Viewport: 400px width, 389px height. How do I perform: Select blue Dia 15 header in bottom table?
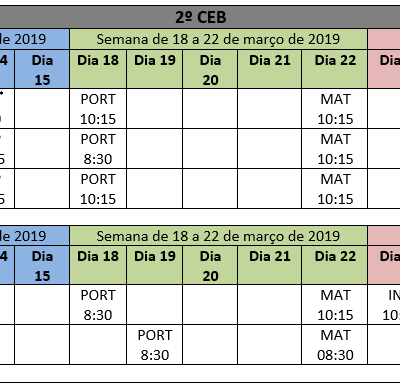click(42, 265)
